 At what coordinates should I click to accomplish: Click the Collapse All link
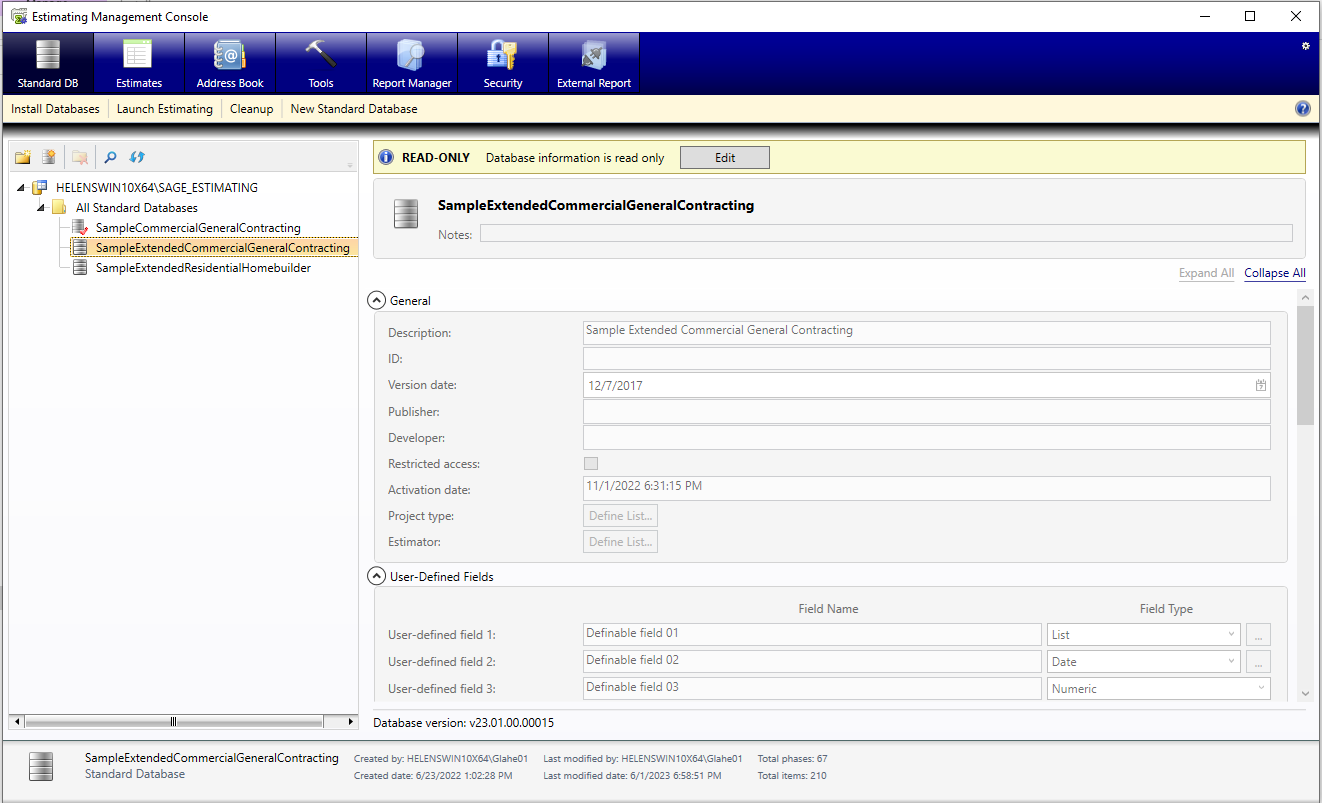(x=1275, y=273)
